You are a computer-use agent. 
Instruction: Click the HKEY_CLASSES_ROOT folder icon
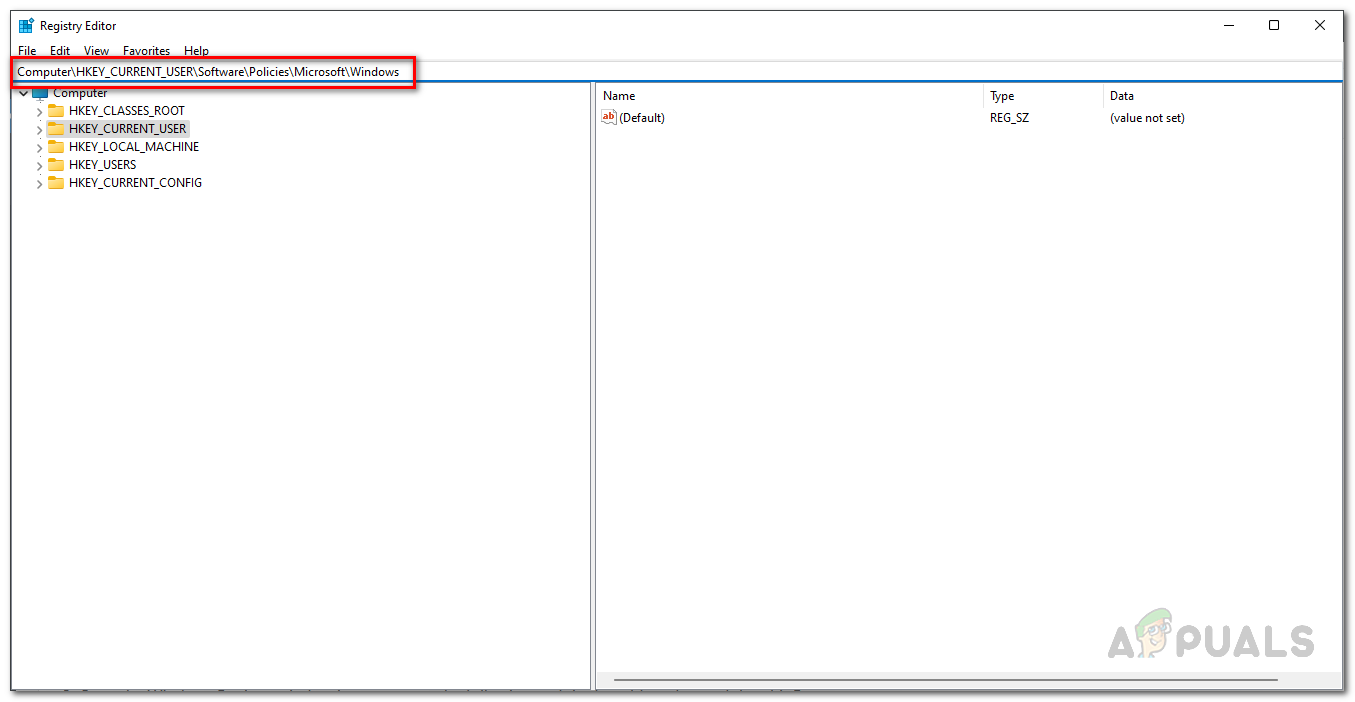tap(56, 111)
